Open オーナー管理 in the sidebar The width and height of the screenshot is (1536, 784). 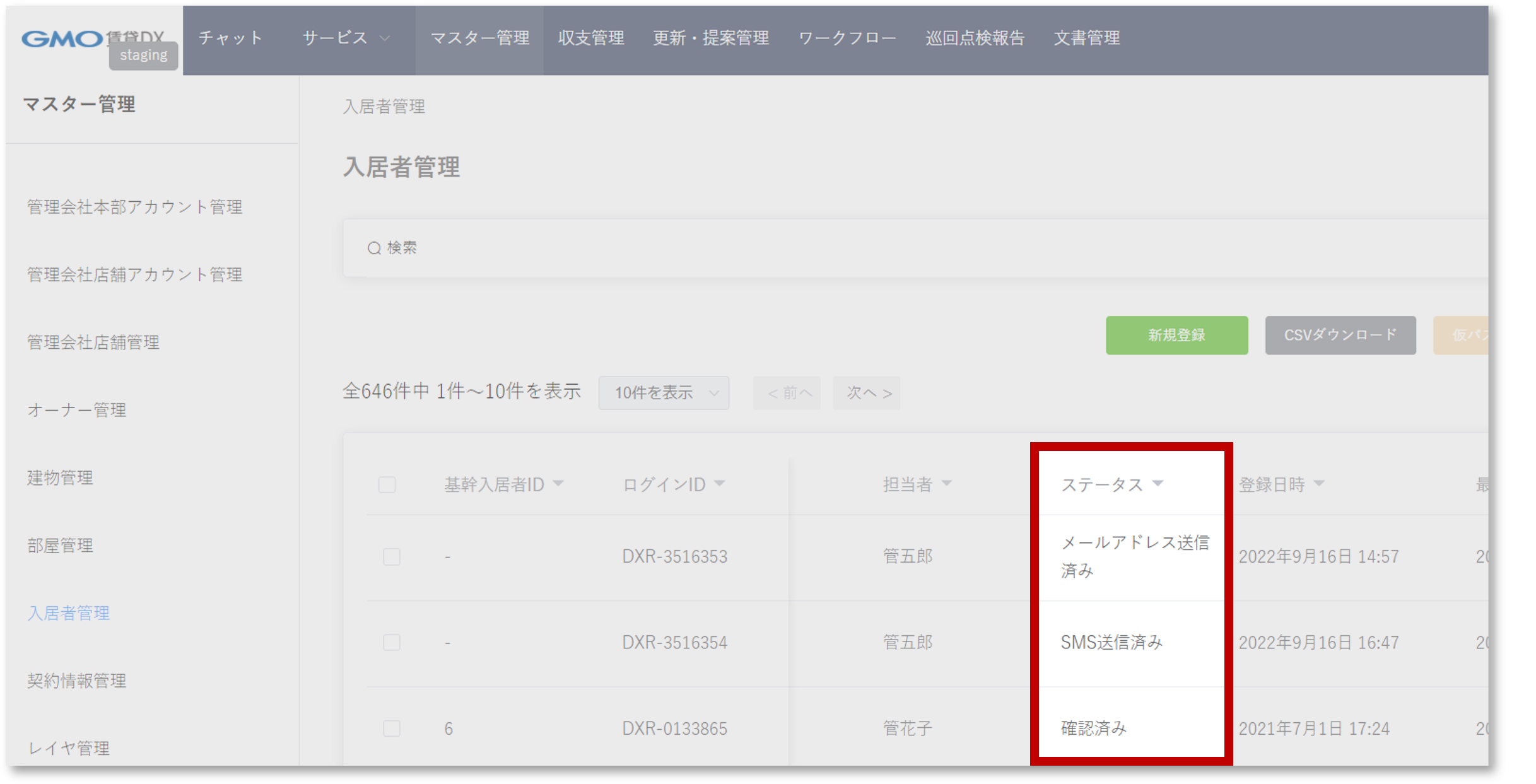coord(76,410)
